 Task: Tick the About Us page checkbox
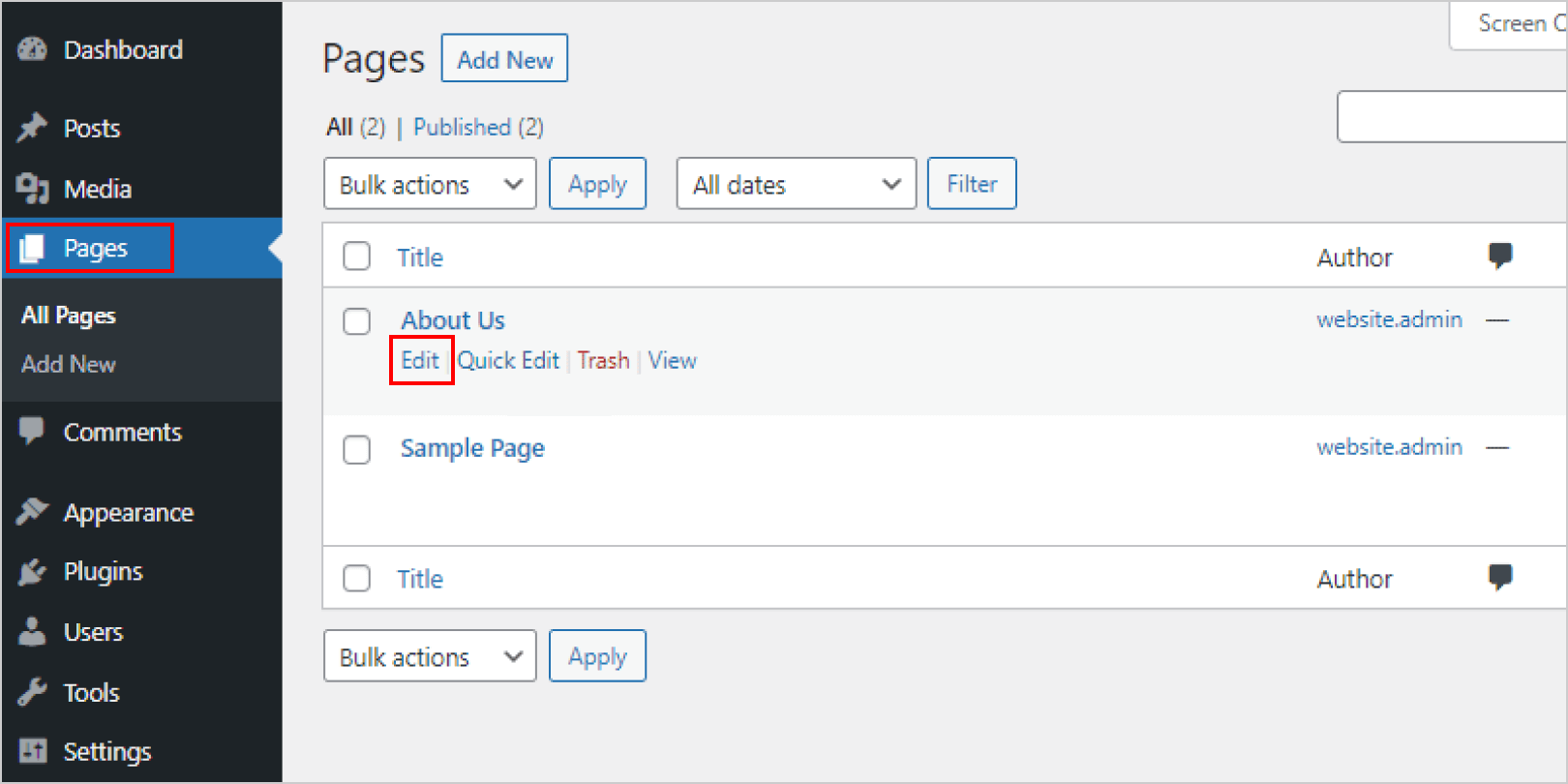[x=357, y=321]
